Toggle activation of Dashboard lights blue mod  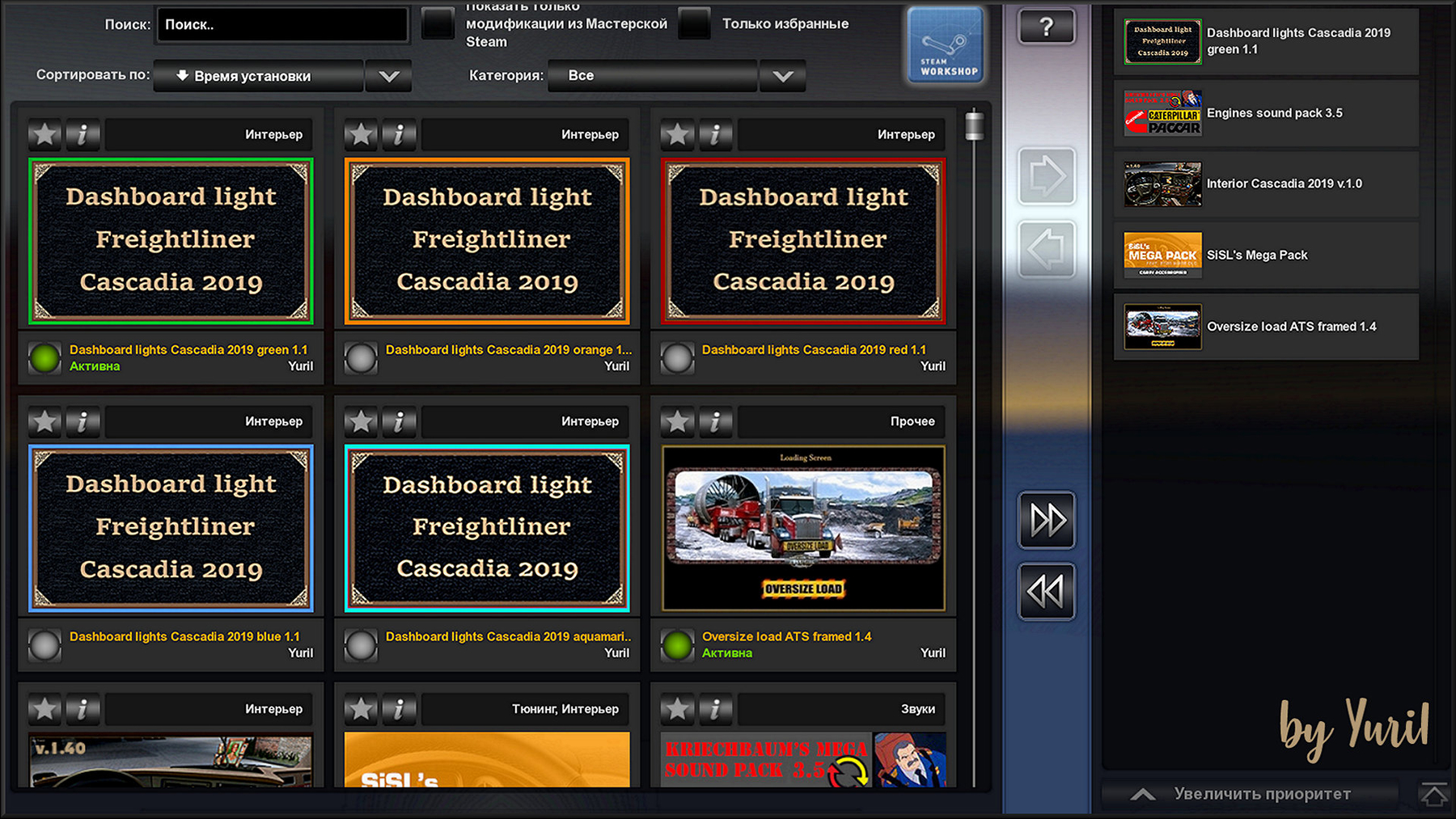(x=44, y=645)
